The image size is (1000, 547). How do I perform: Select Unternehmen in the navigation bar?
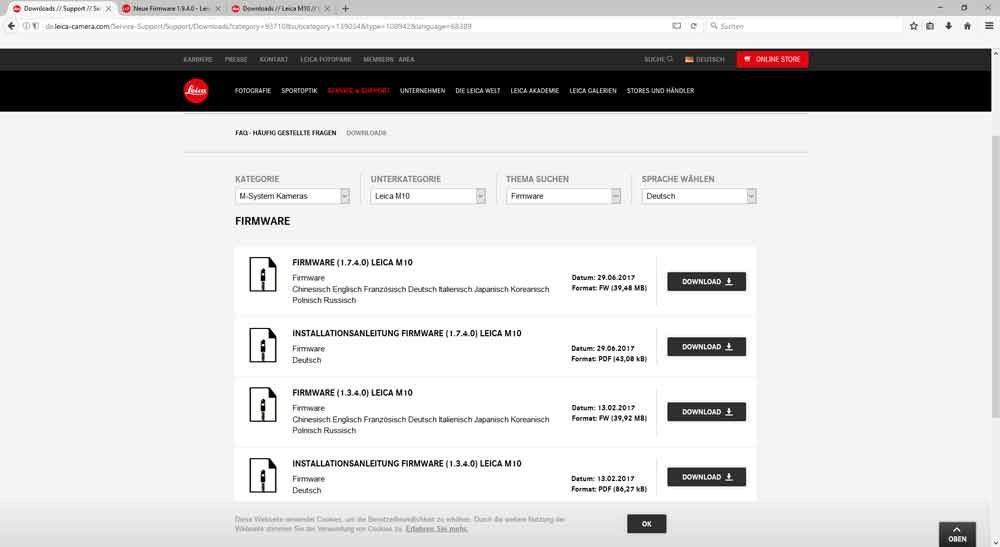422,91
